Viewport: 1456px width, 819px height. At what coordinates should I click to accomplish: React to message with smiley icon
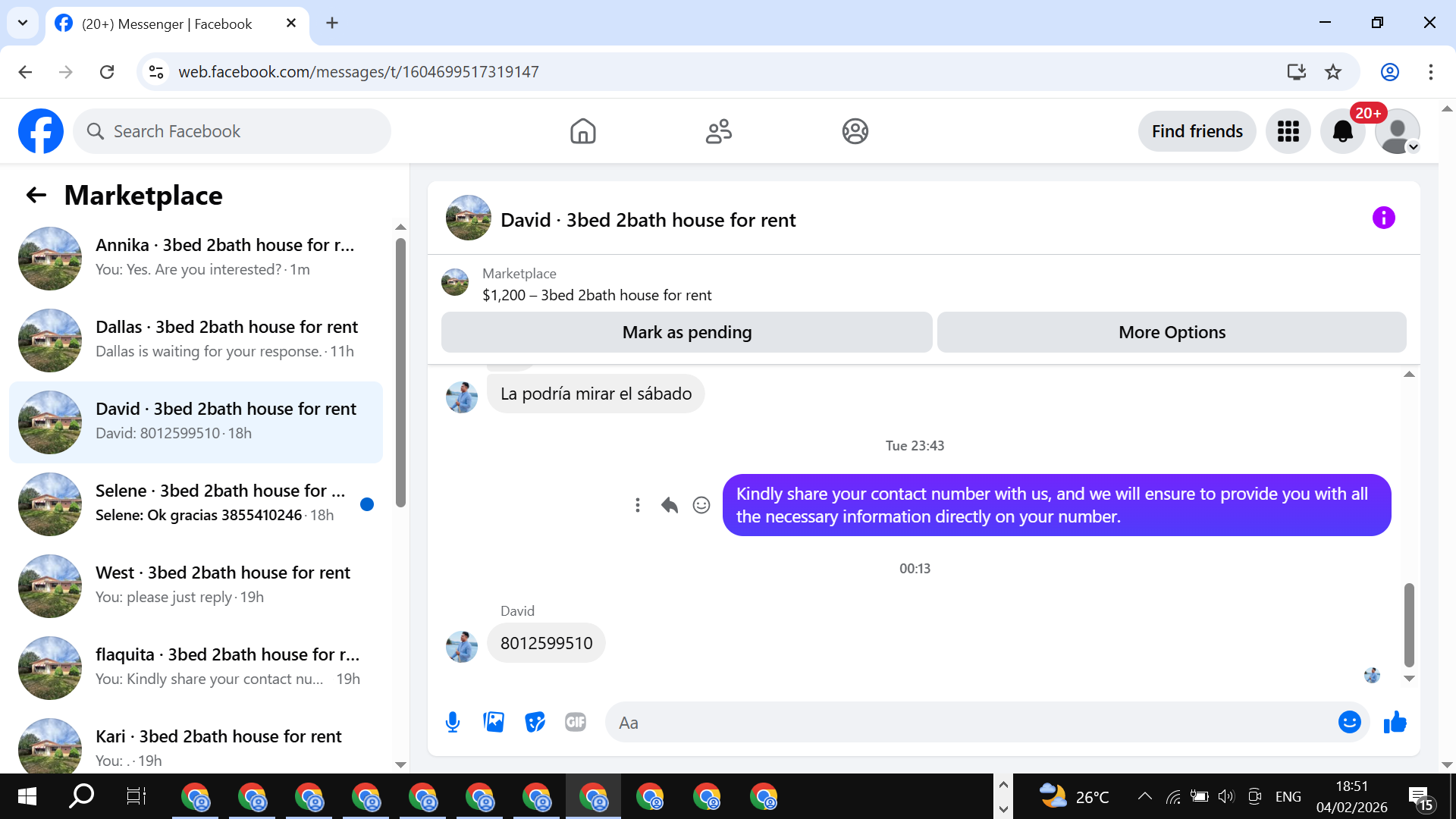(x=701, y=505)
